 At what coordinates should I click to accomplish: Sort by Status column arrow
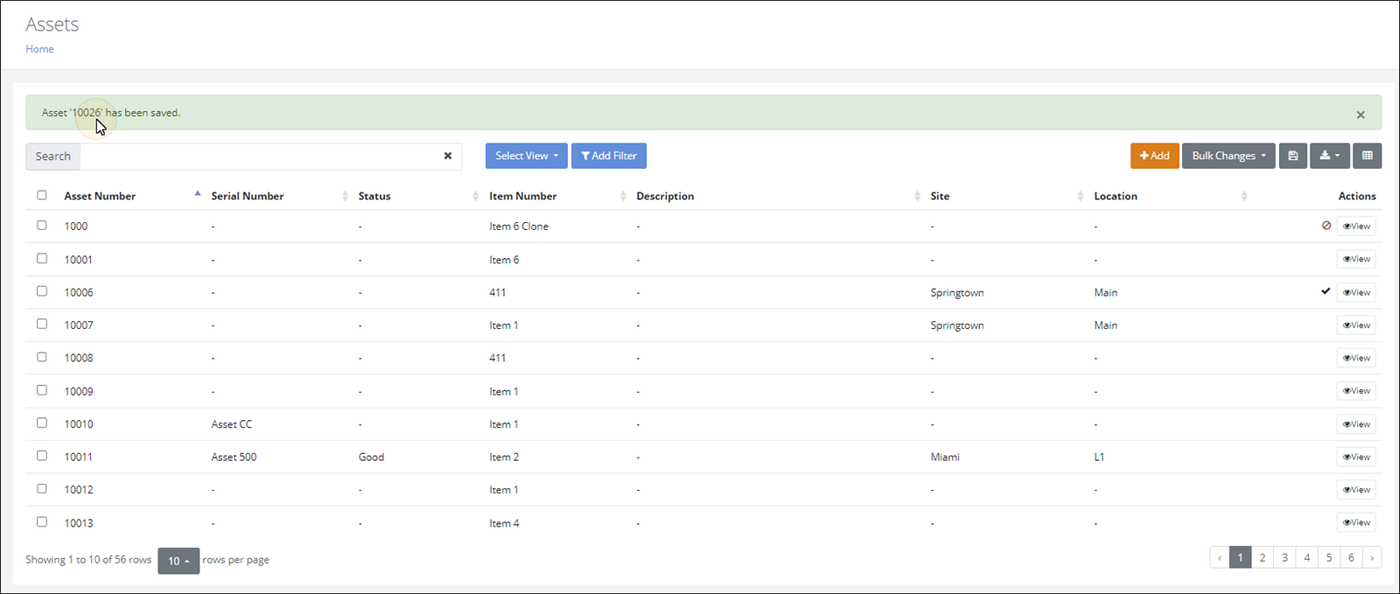(x=476, y=196)
